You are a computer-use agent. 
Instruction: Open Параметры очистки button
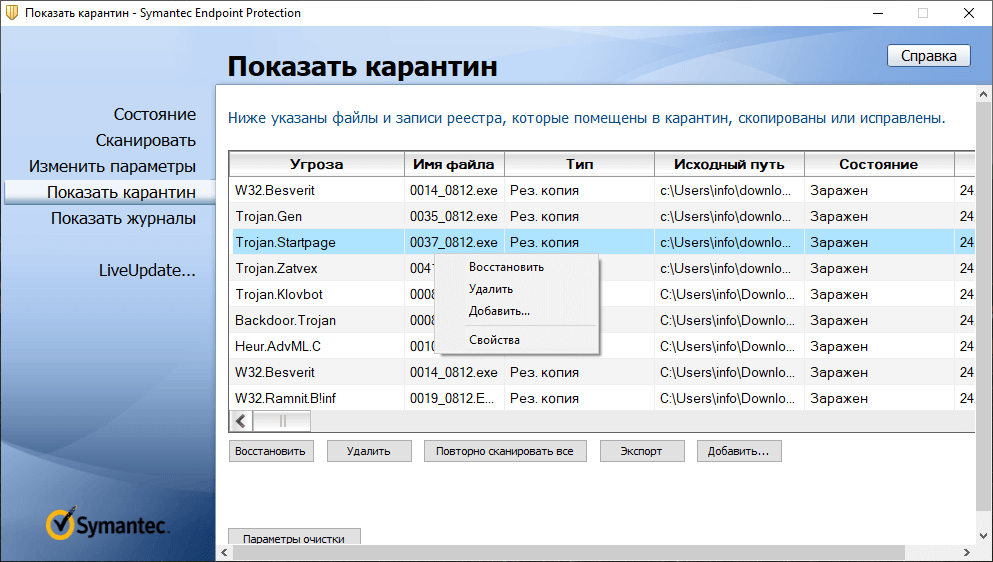pos(294,537)
